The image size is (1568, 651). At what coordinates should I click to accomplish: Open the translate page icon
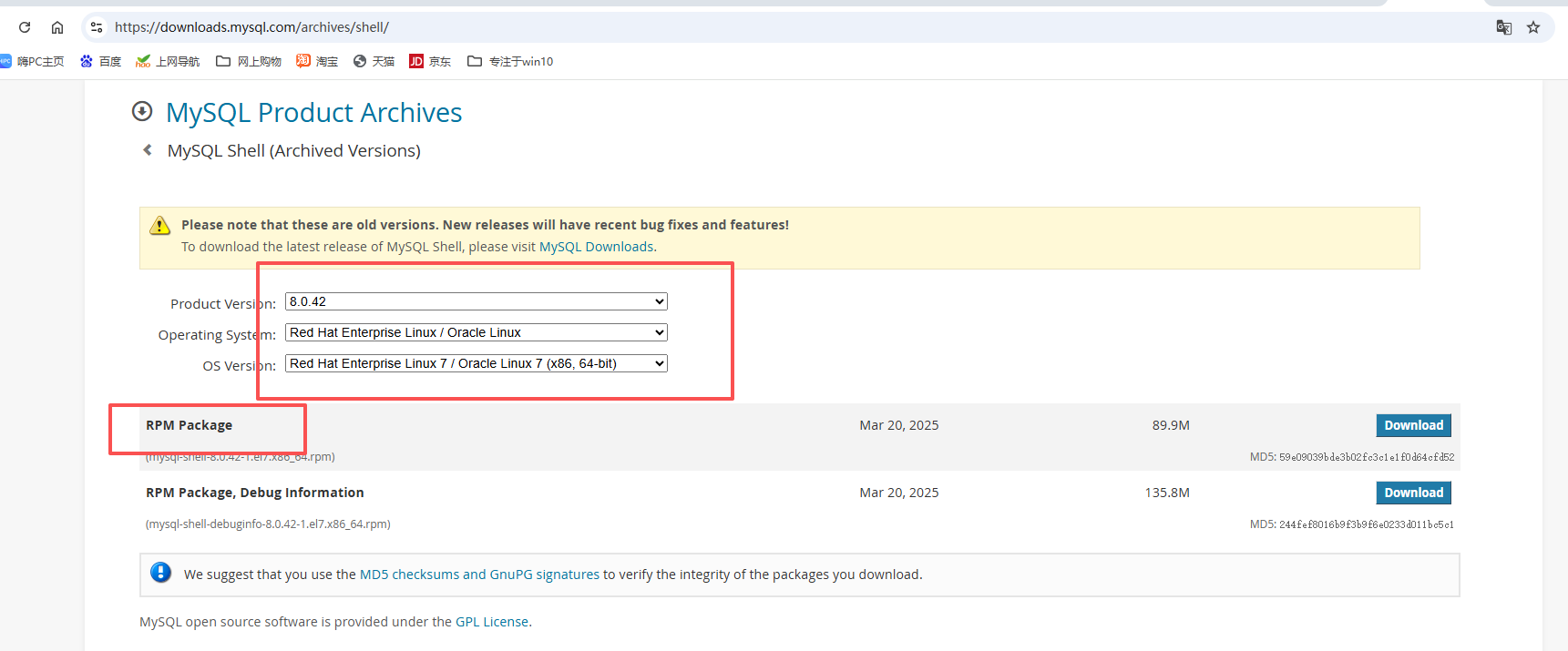click(1504, 27)
